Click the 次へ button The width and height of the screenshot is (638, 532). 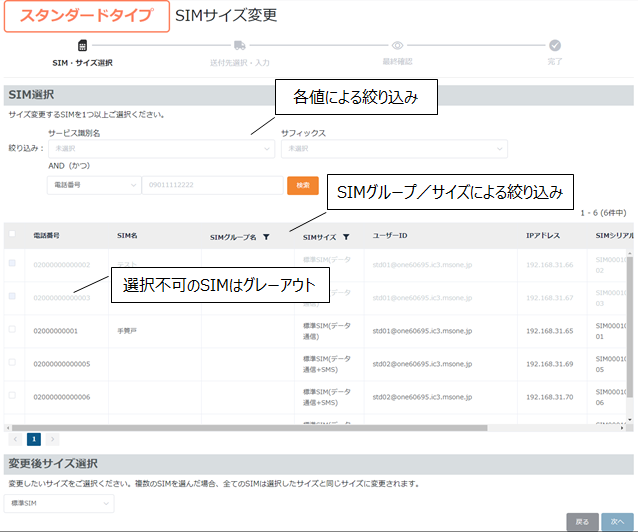[x=617, y=522]
